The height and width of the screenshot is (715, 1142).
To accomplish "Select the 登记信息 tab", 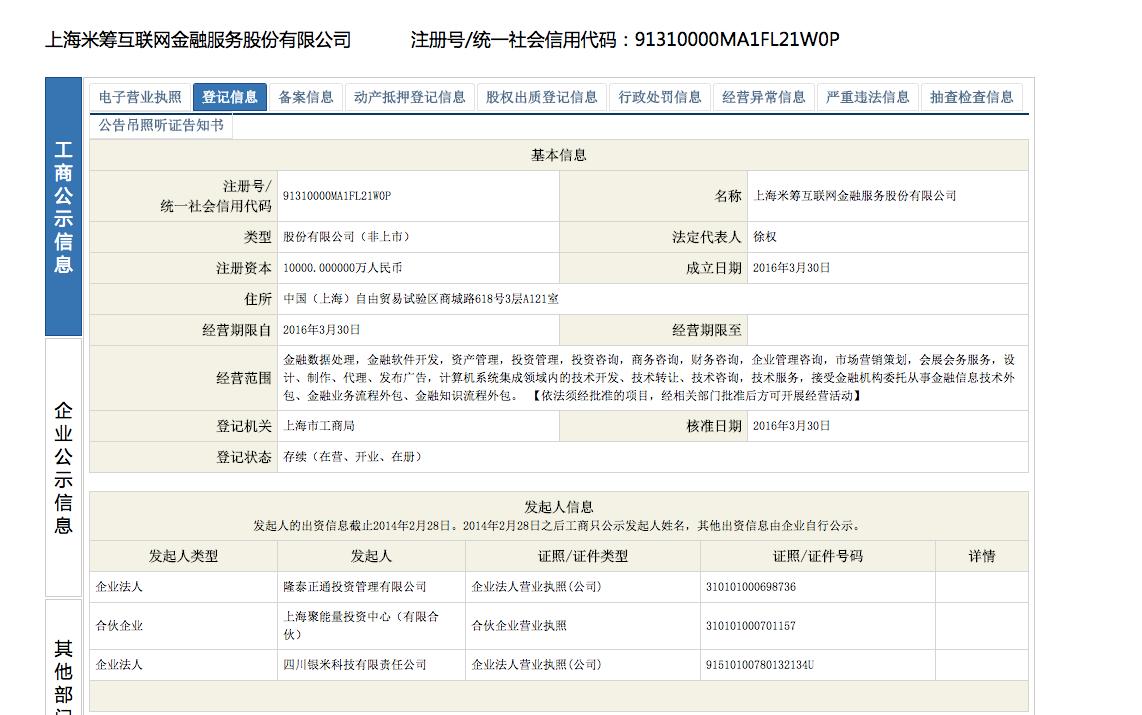I will [x=229, y=97].
